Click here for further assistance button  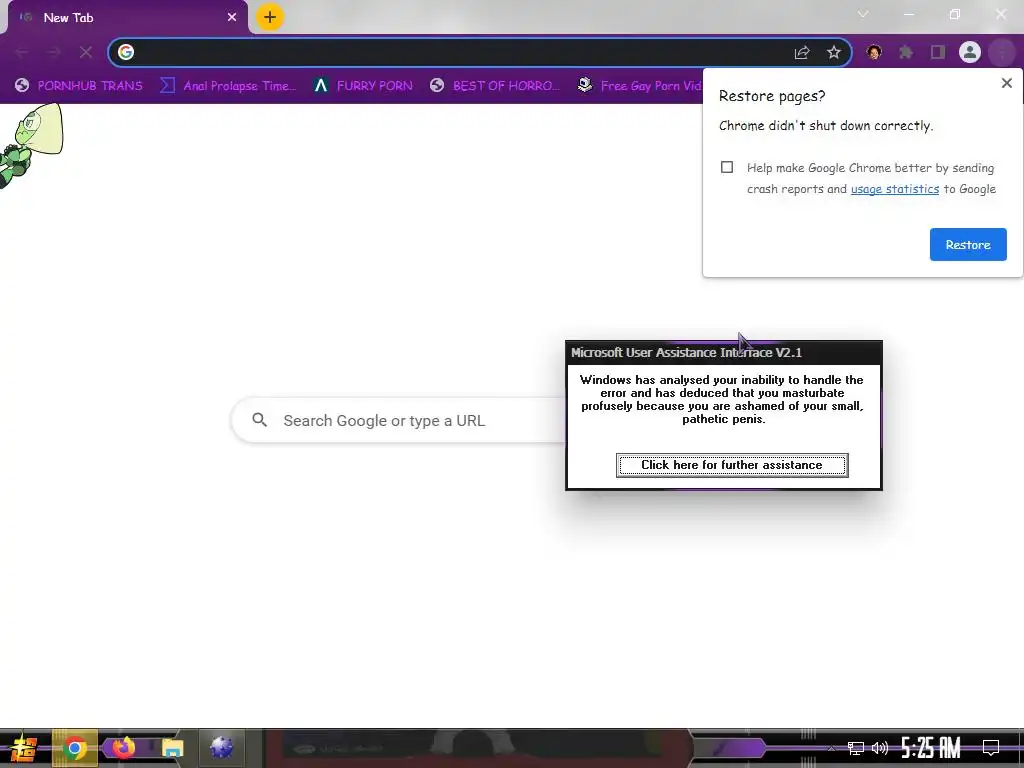click(x=732, y=465)
